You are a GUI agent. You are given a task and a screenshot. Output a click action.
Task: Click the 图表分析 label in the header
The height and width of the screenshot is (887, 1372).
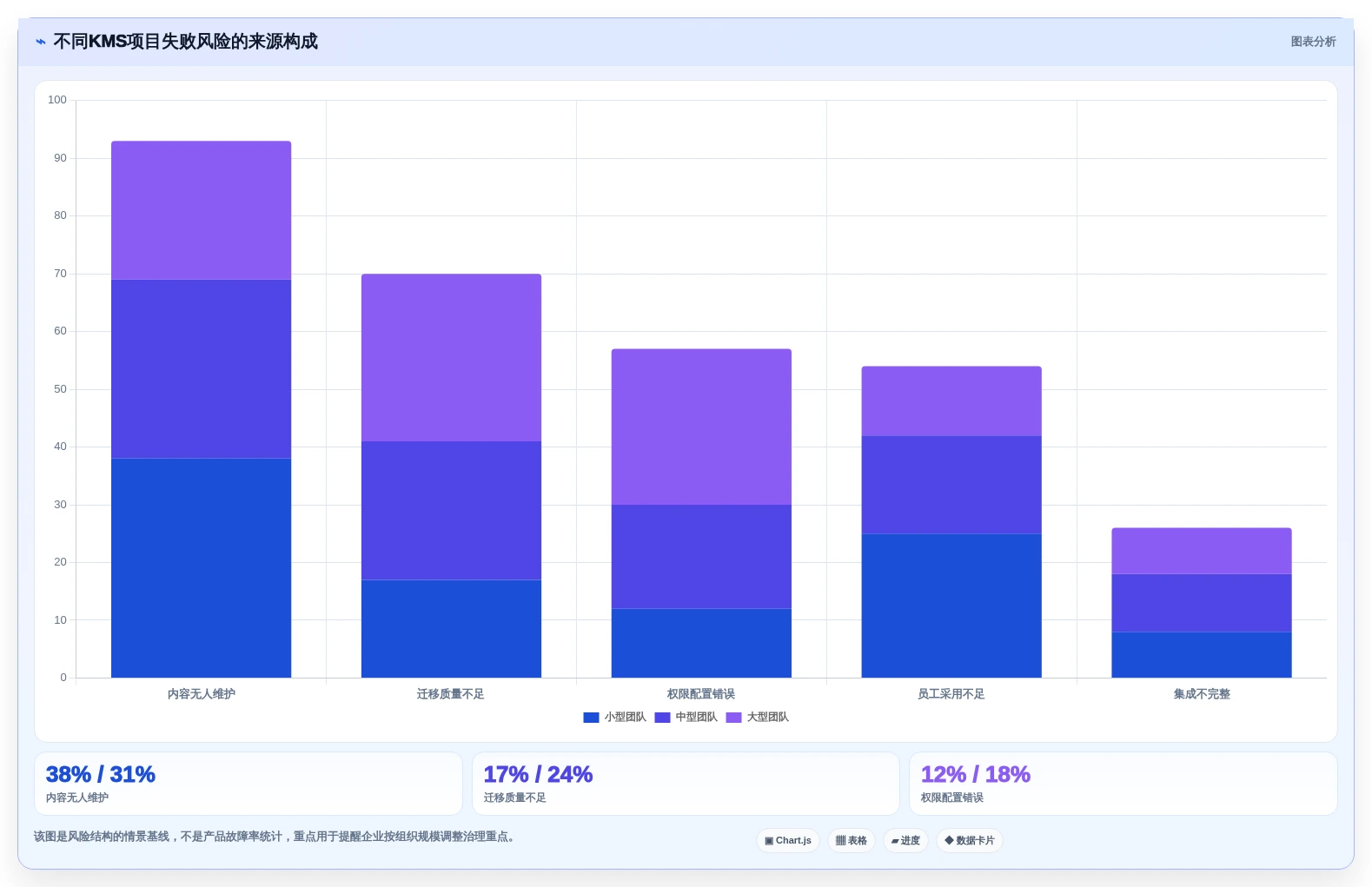coord(1313,42)
